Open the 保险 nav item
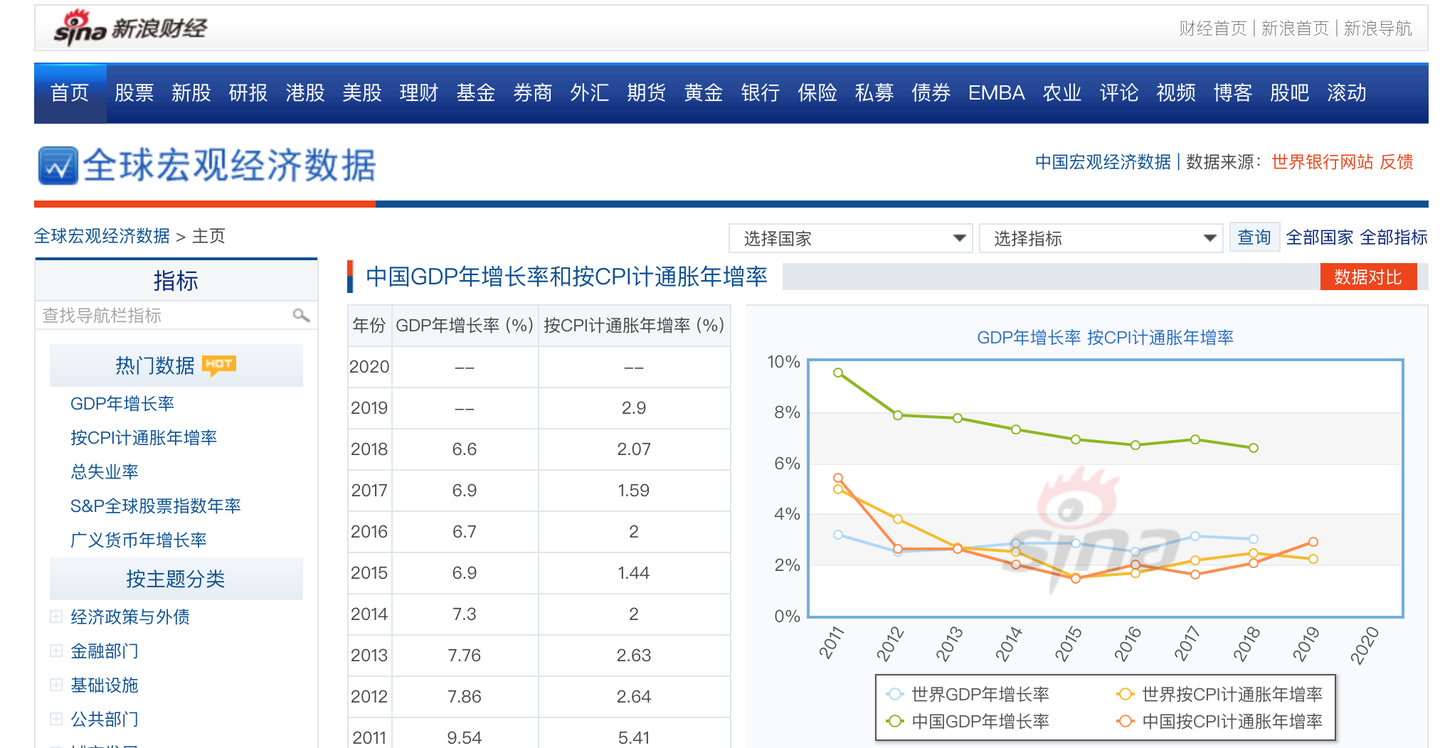This screenshot has height=748, width=1440. [x=818, y=93]
